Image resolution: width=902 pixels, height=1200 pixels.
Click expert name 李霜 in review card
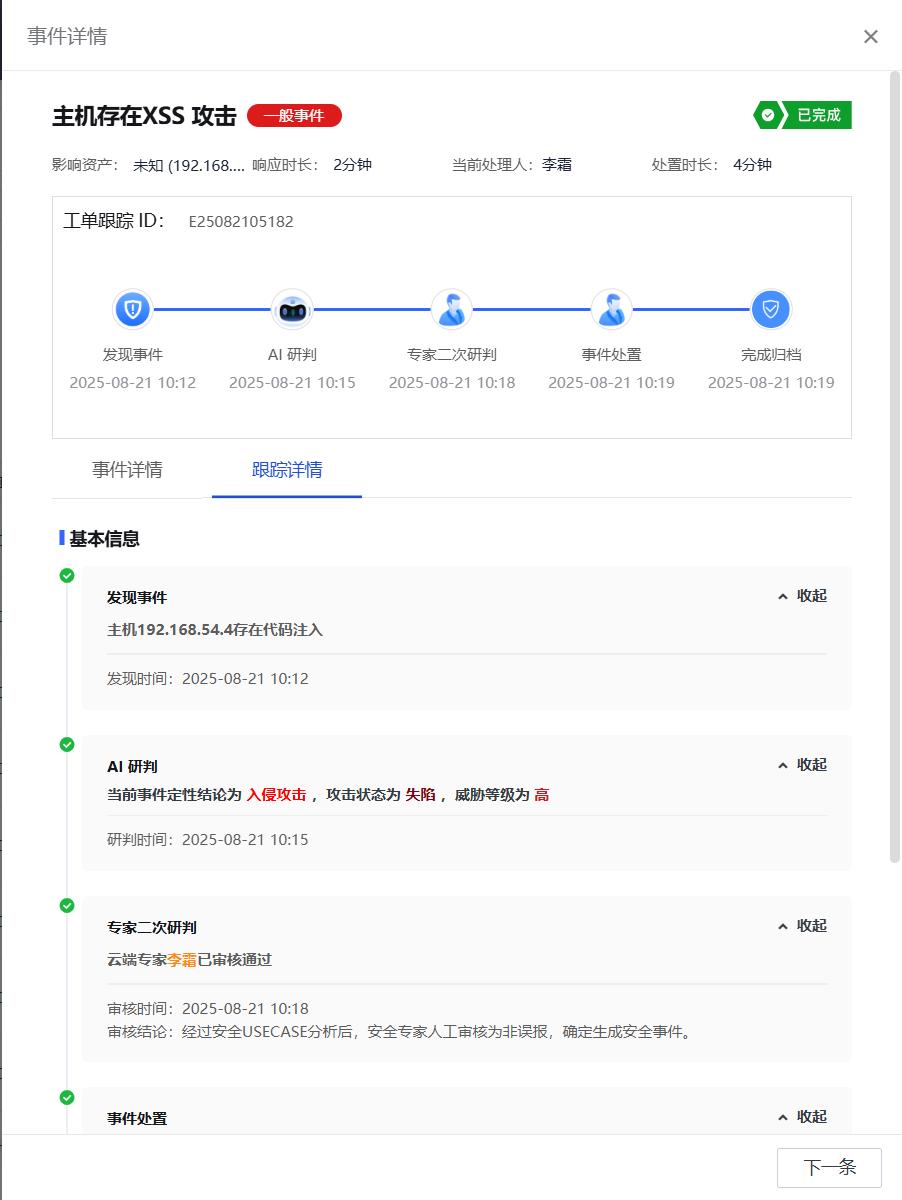pyautogui.click(x=182, y=960)
